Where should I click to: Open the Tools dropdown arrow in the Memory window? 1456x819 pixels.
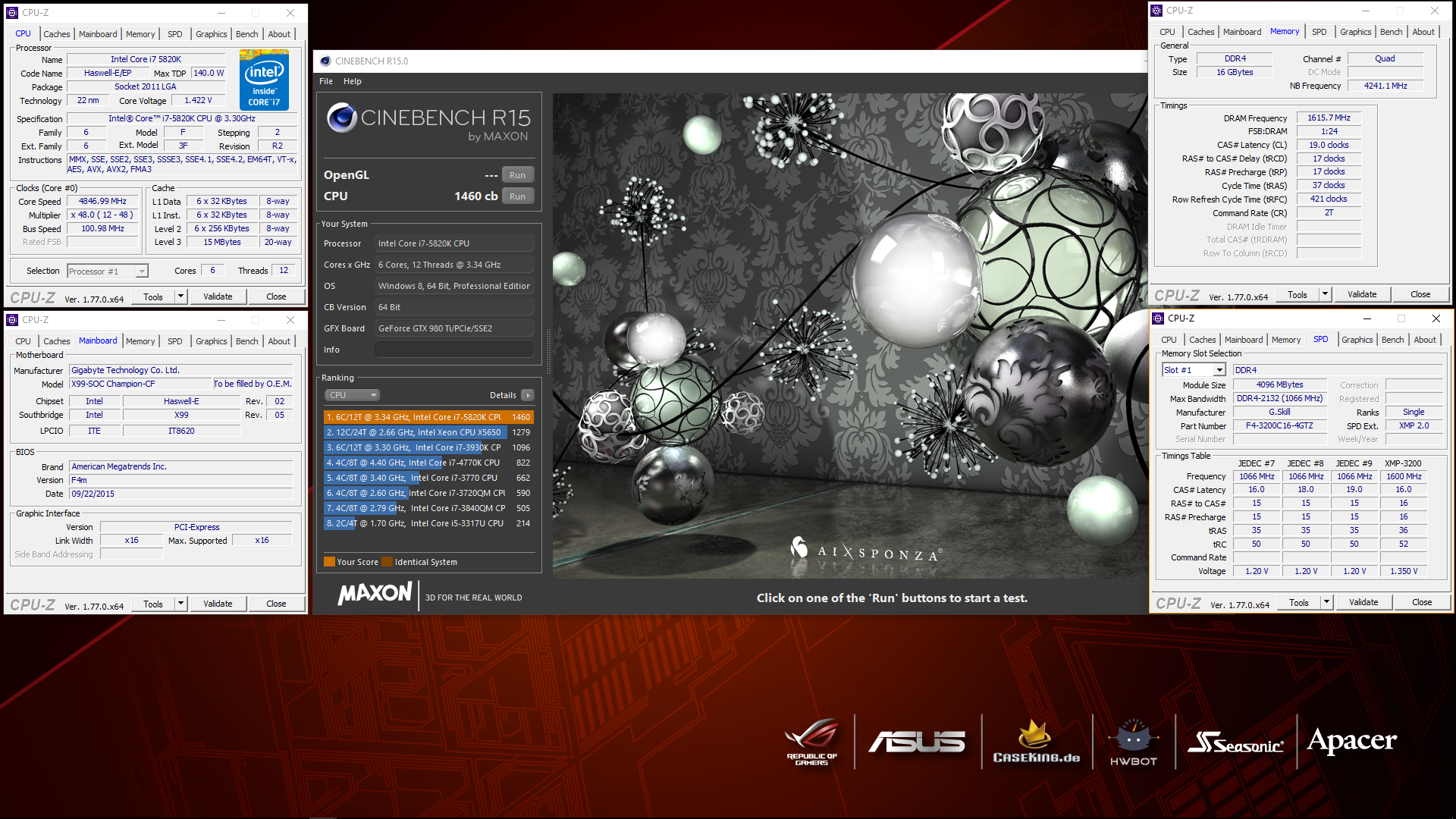point(1325,294)
